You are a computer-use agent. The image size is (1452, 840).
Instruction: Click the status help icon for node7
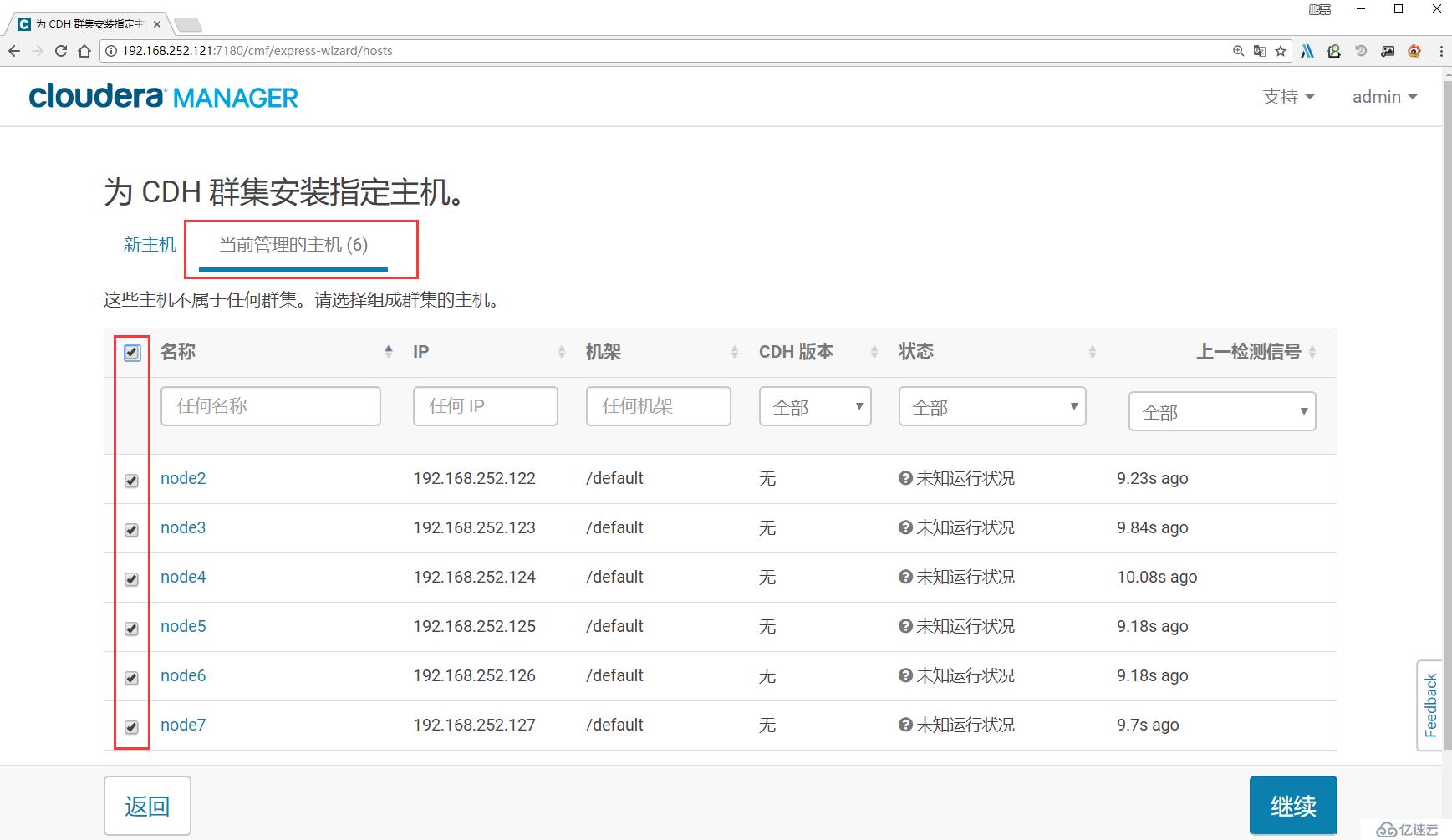pyautogui.click(x=905, y=725)
